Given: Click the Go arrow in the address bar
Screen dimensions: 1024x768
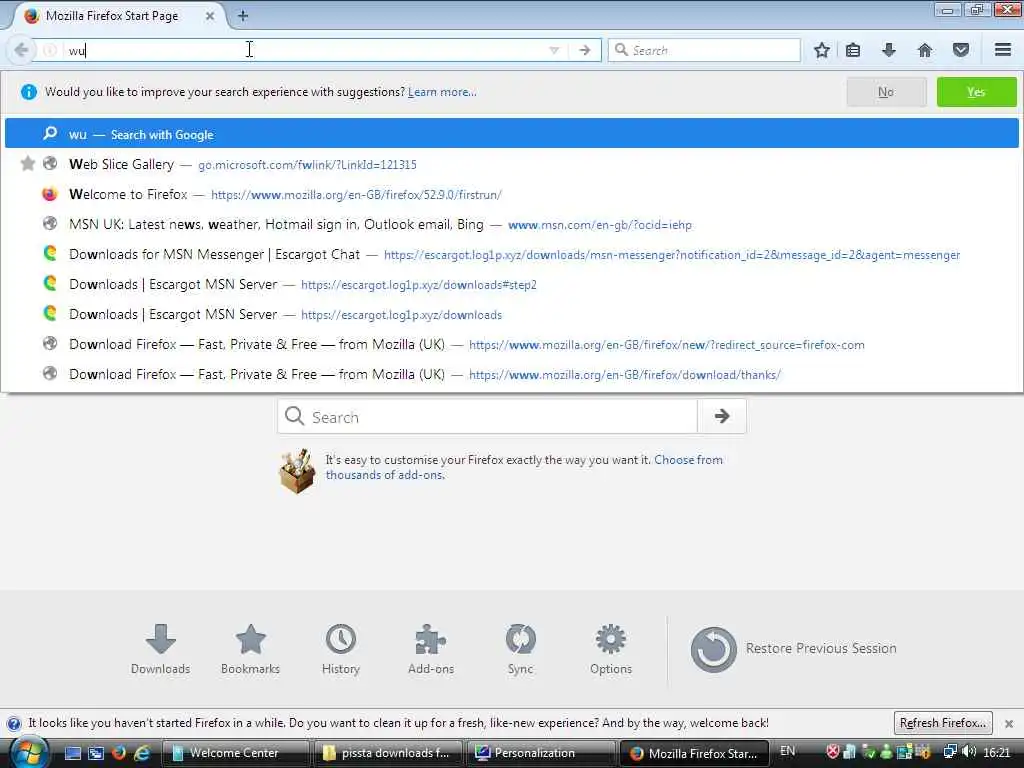Looking at the screenshot, I should [584, 50].
